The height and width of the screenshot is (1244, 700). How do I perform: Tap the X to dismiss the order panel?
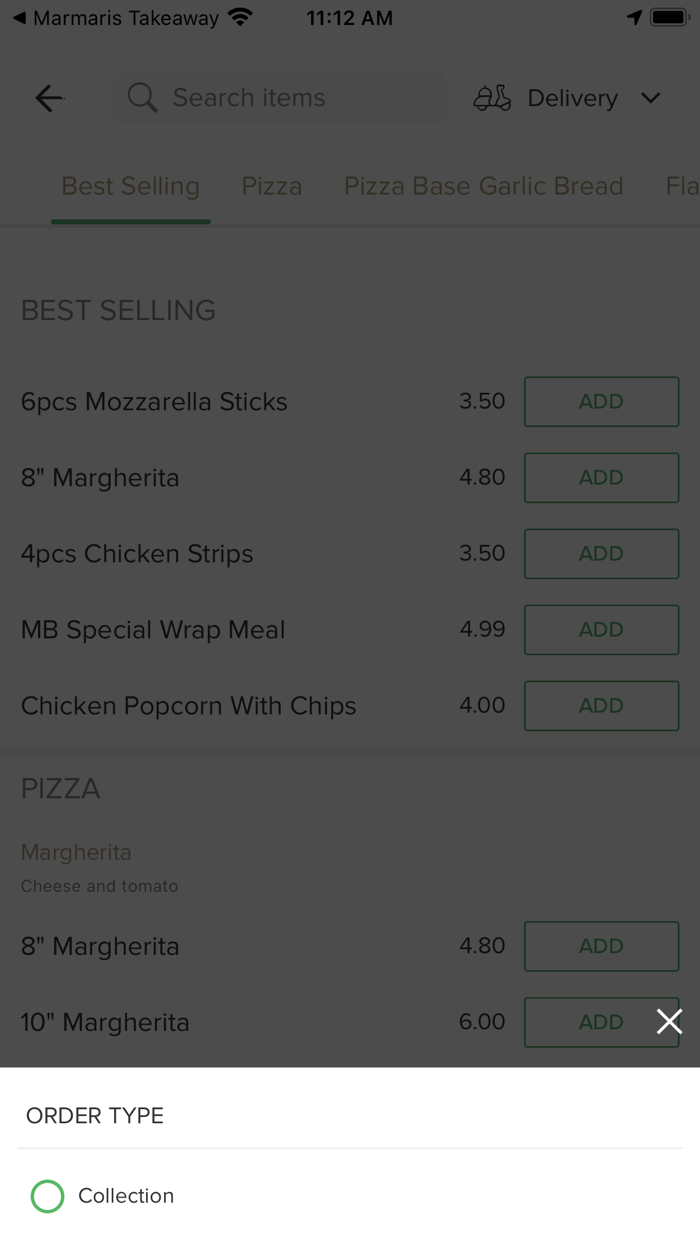coord(669,1021)
